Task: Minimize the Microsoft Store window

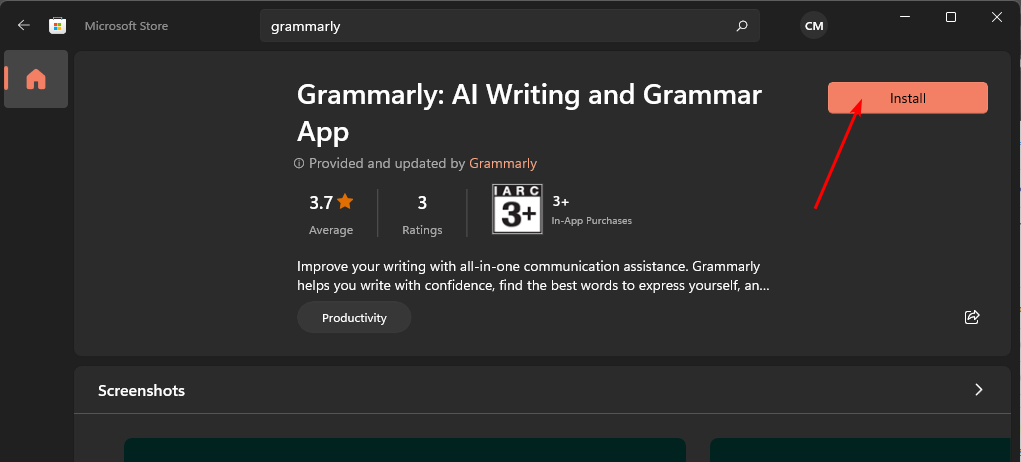Action: click(x=905, y=18)
